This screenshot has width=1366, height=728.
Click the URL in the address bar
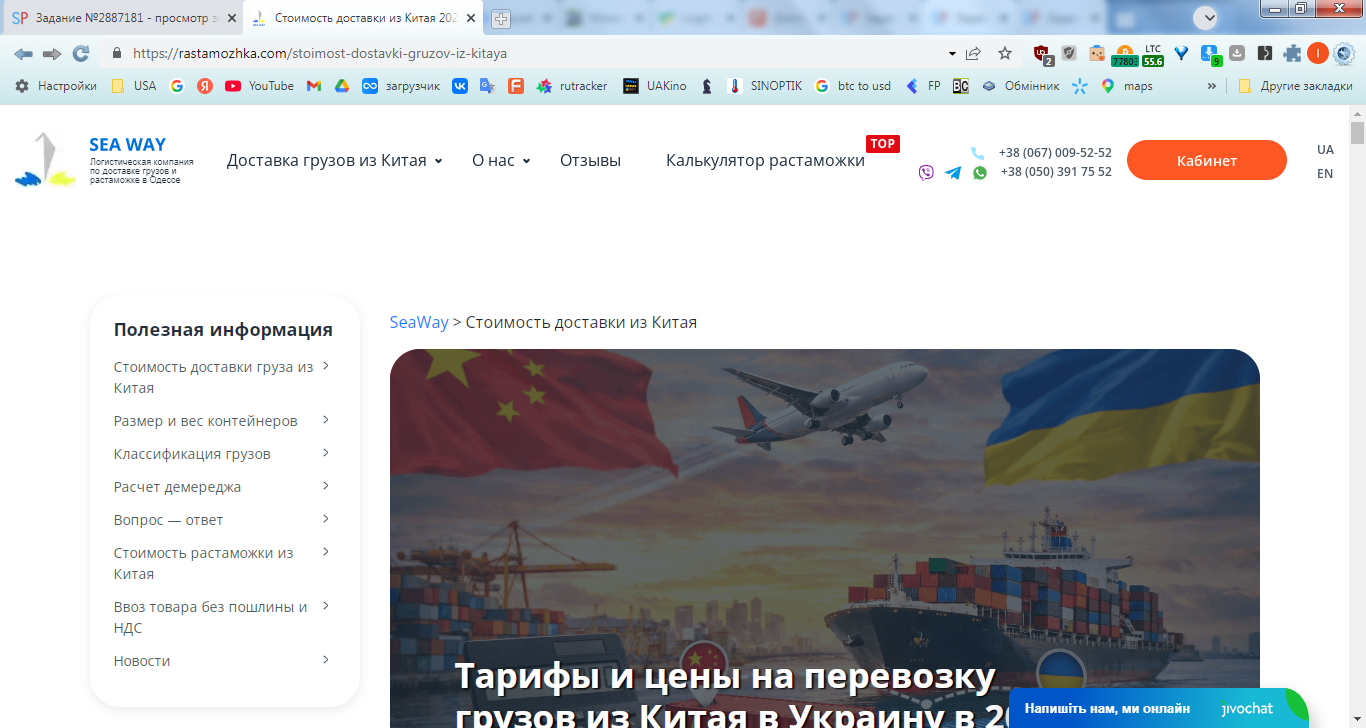coord(320,53)
